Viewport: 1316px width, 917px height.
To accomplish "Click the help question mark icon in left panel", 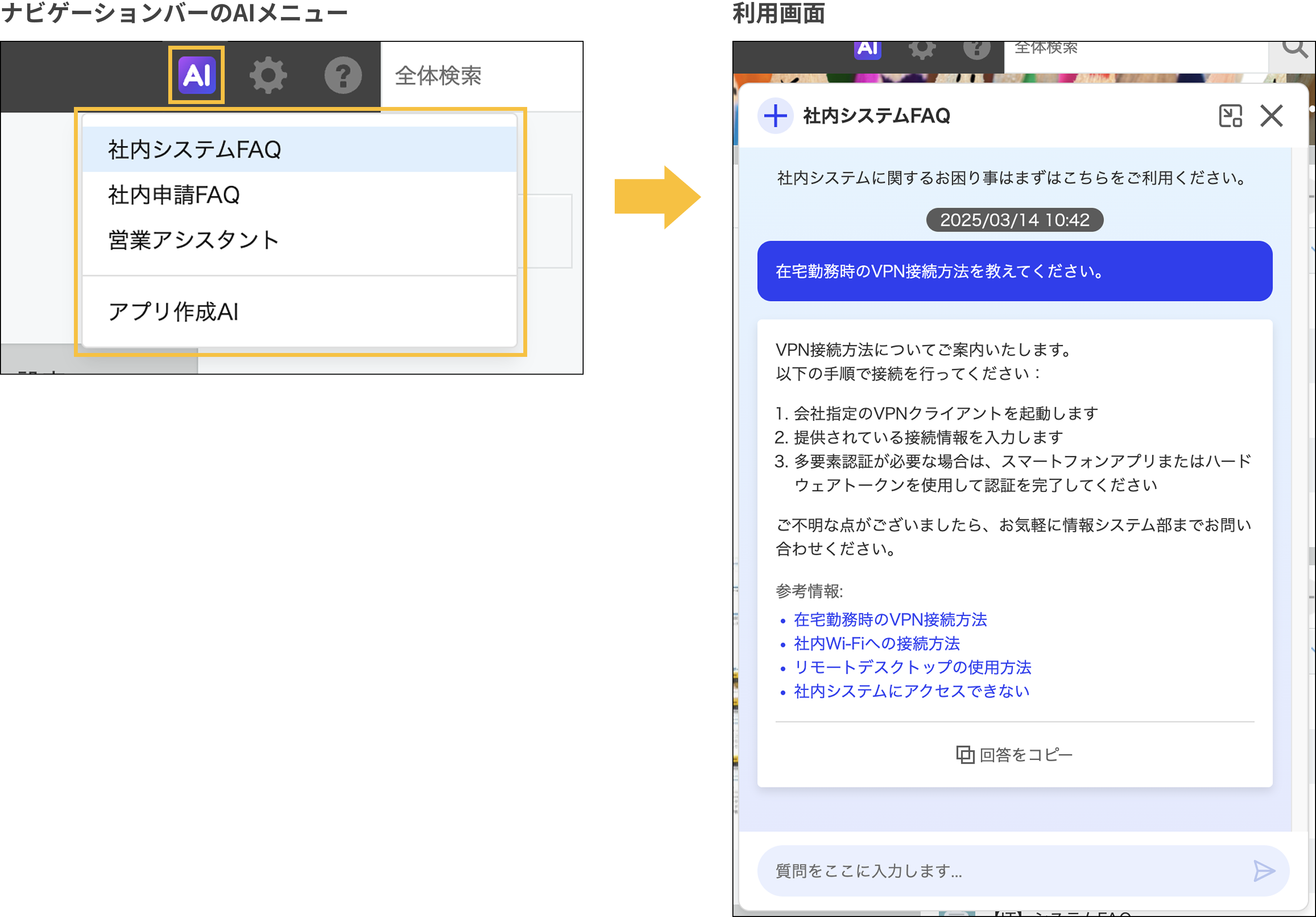I will [343, 75].
